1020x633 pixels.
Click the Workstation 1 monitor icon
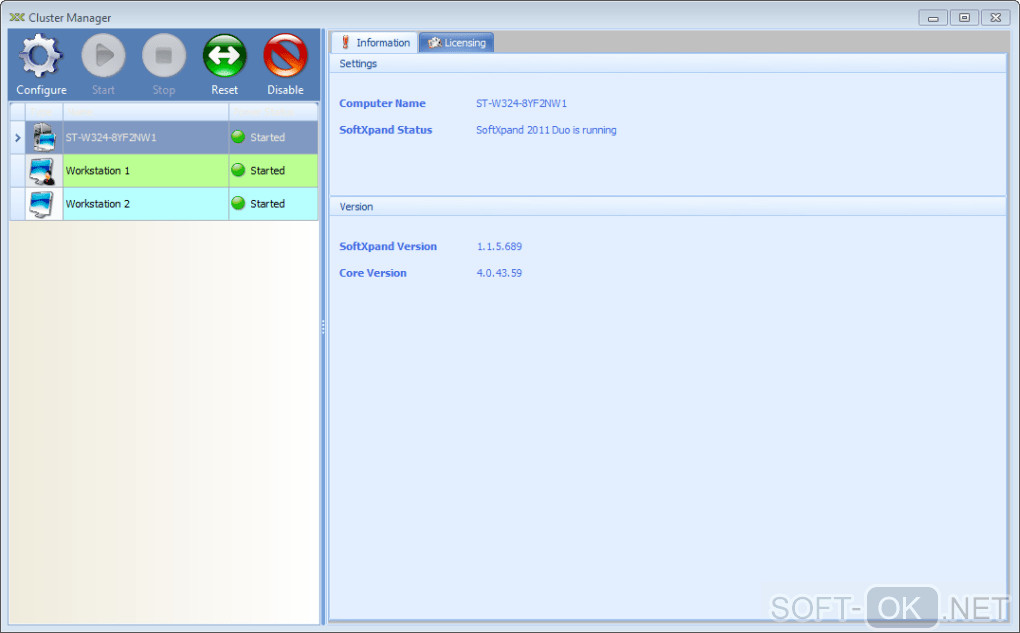(42, 171)
